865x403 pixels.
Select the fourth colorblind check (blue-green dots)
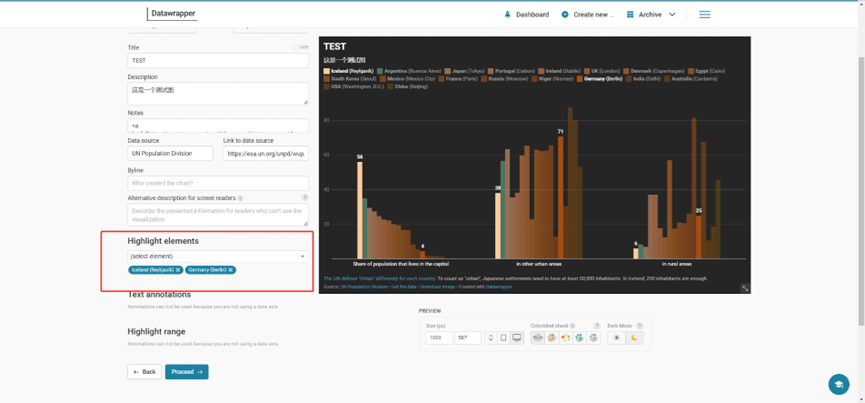point(579,338)
